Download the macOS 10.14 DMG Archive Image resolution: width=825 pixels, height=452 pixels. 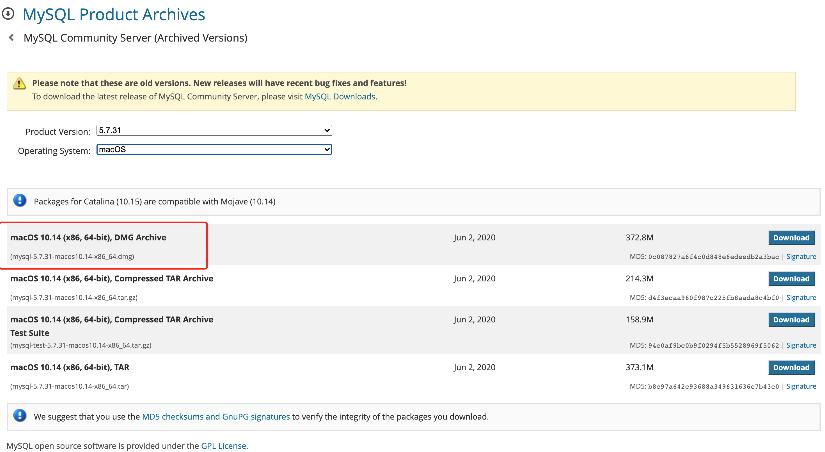pyautogui.click(x=791, y=238)
